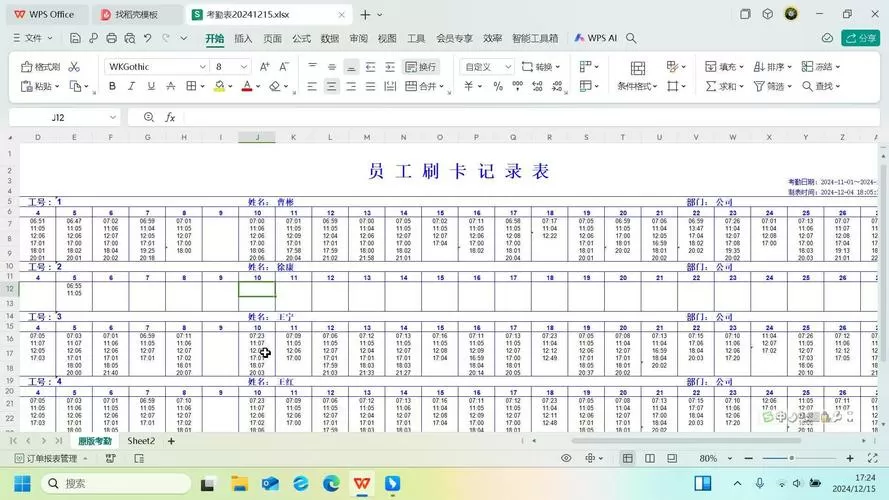Screen dimensions: 889x500
Task: Click the yellow fill color swatch
Action: point(219,86)
